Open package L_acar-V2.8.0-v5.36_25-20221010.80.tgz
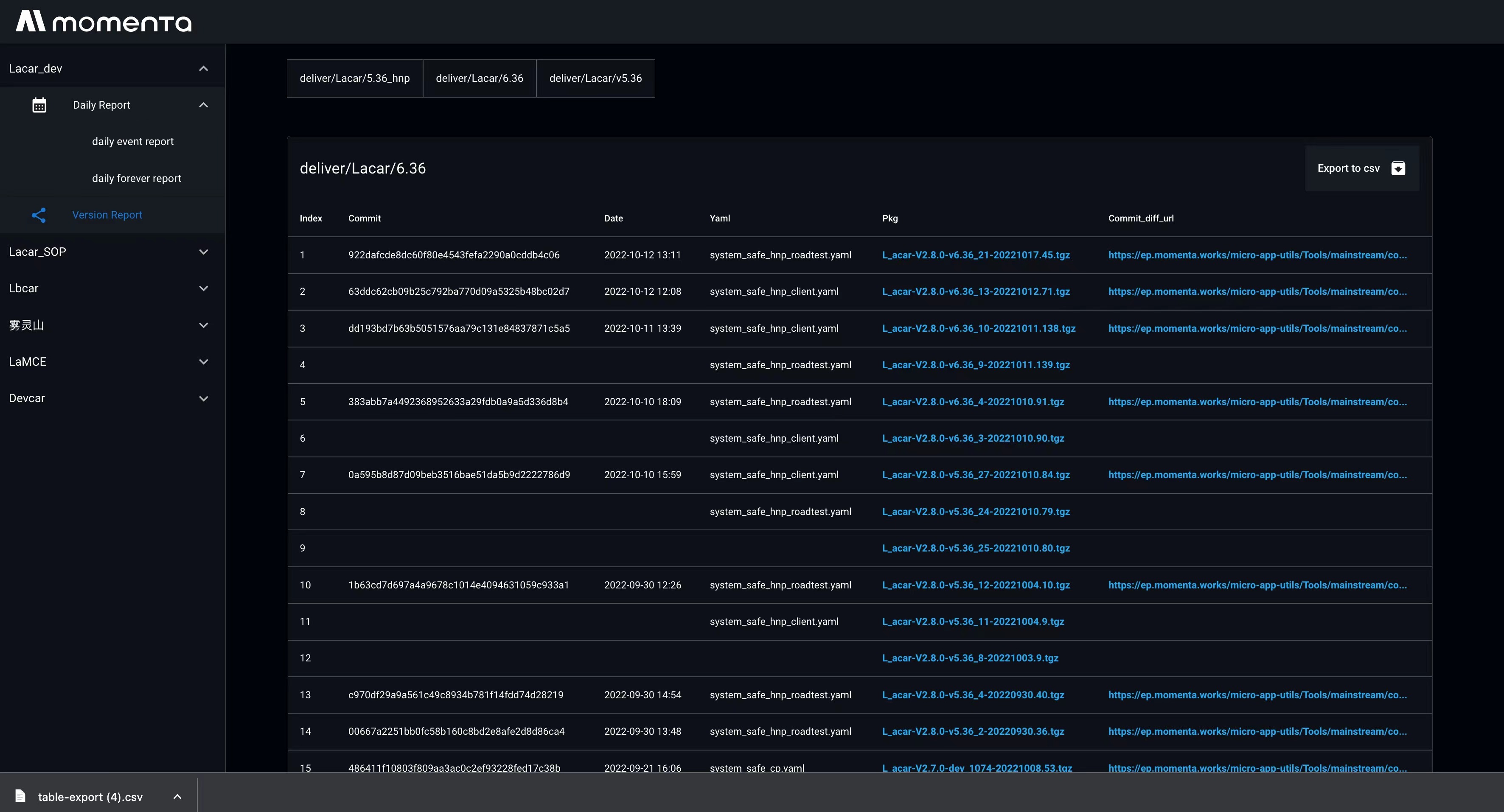Viewport: 1504px width, 812px height. click(x=976, y=548)
